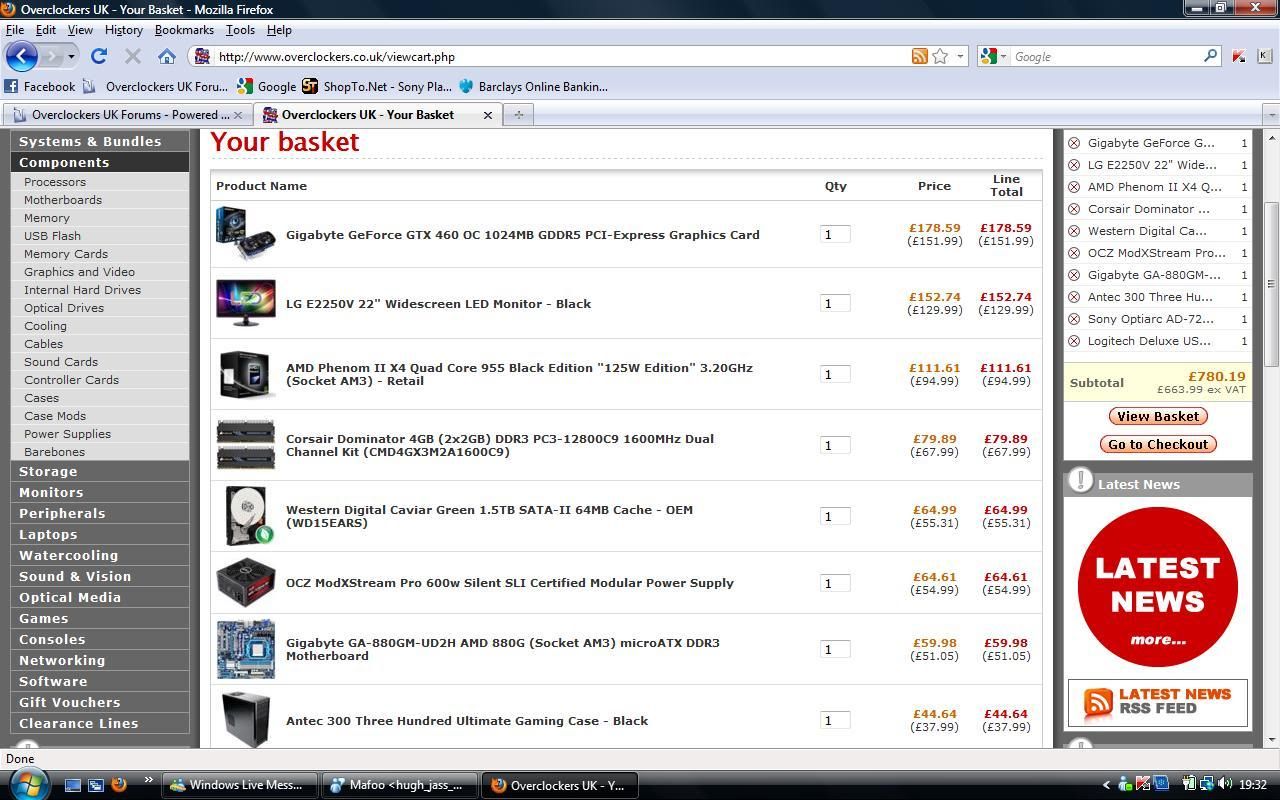Click the address bar URL field

click(x=560, y=56)
